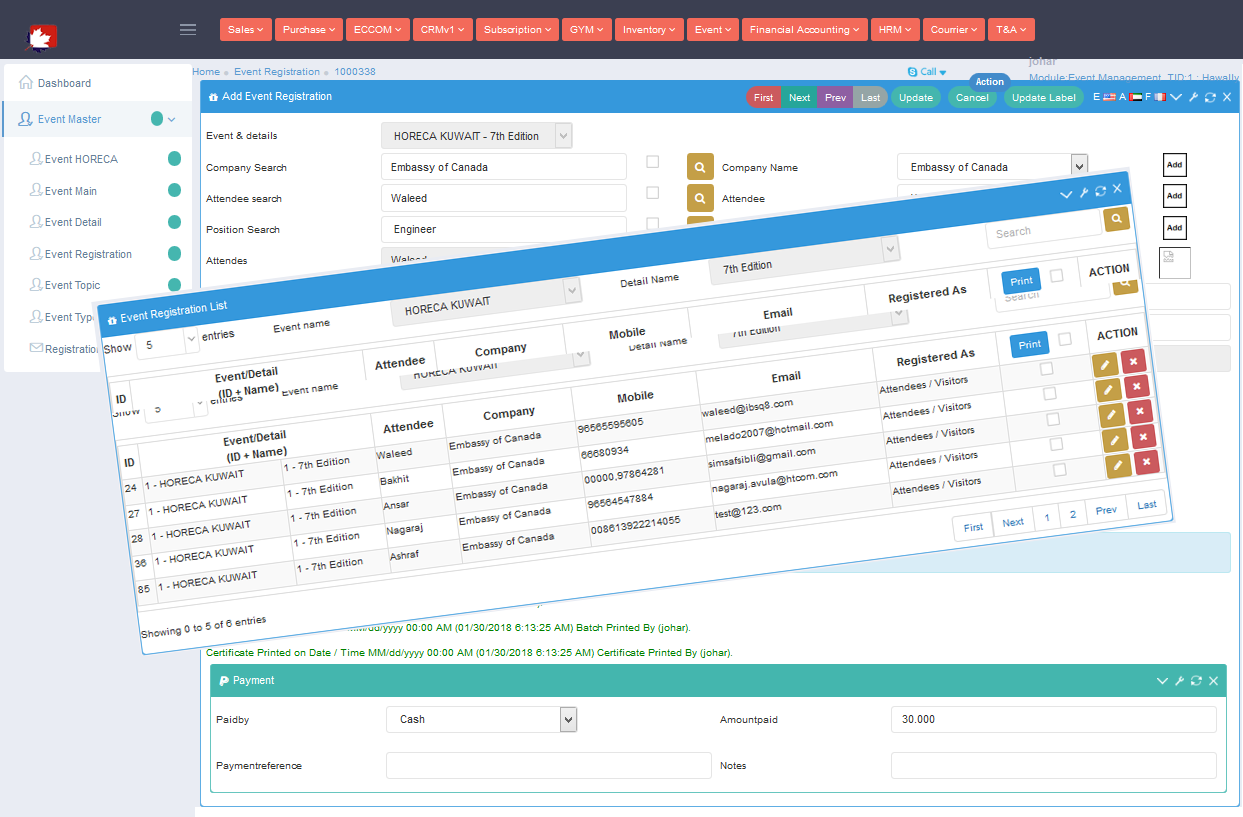This screenshot has width=1243, height=817.
Task: Open the Financial Accounting dropdown menu
Action: pos(805,30)
